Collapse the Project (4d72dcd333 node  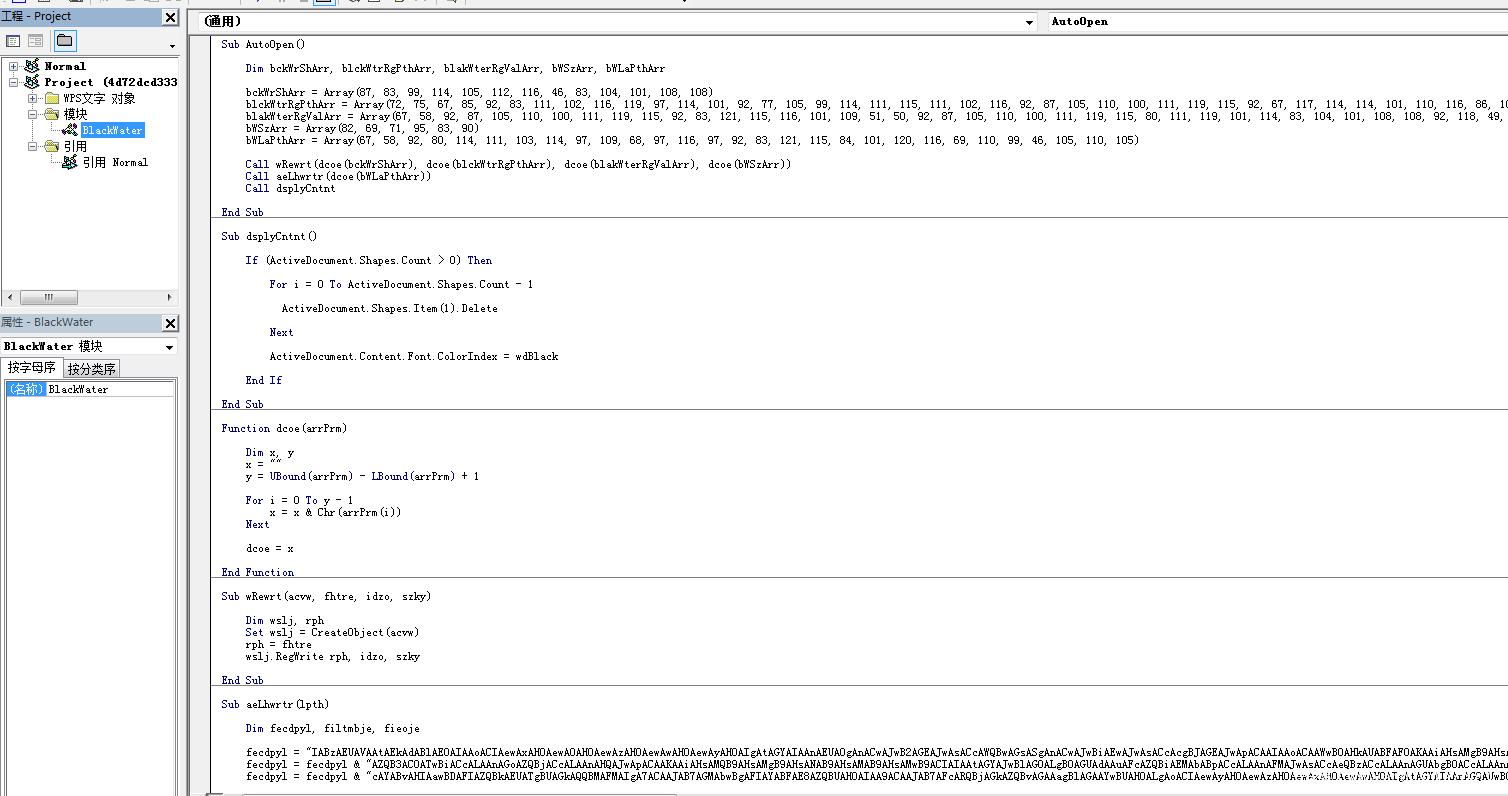[14, 82]
